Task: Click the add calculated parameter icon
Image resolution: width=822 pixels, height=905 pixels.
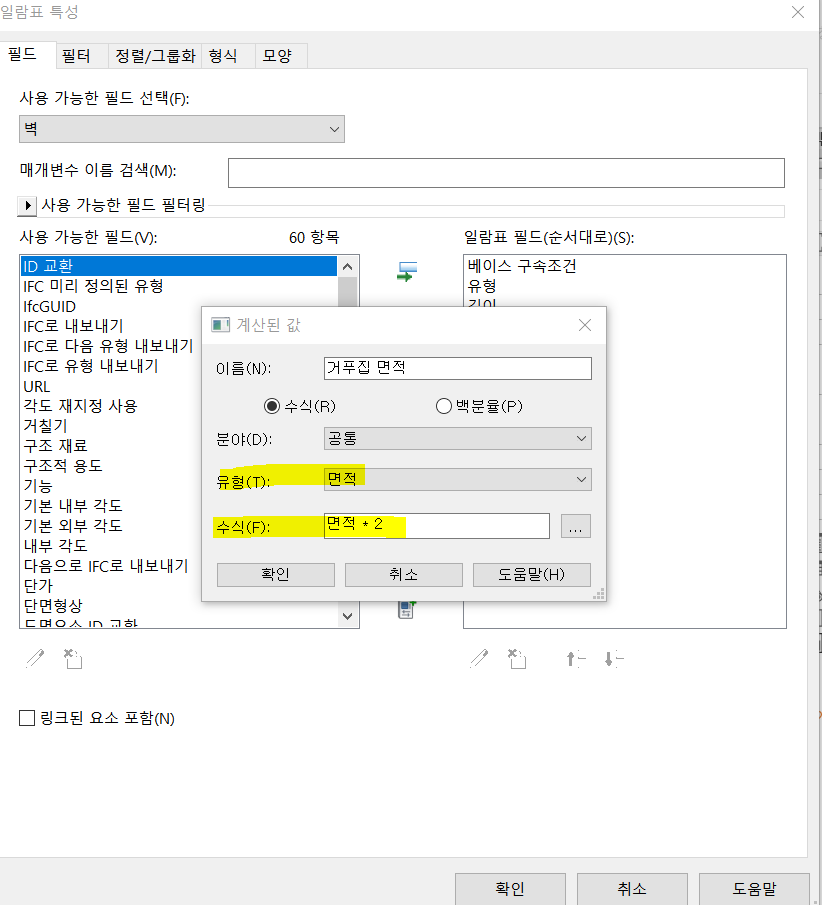Action: [x=407, y=609]
